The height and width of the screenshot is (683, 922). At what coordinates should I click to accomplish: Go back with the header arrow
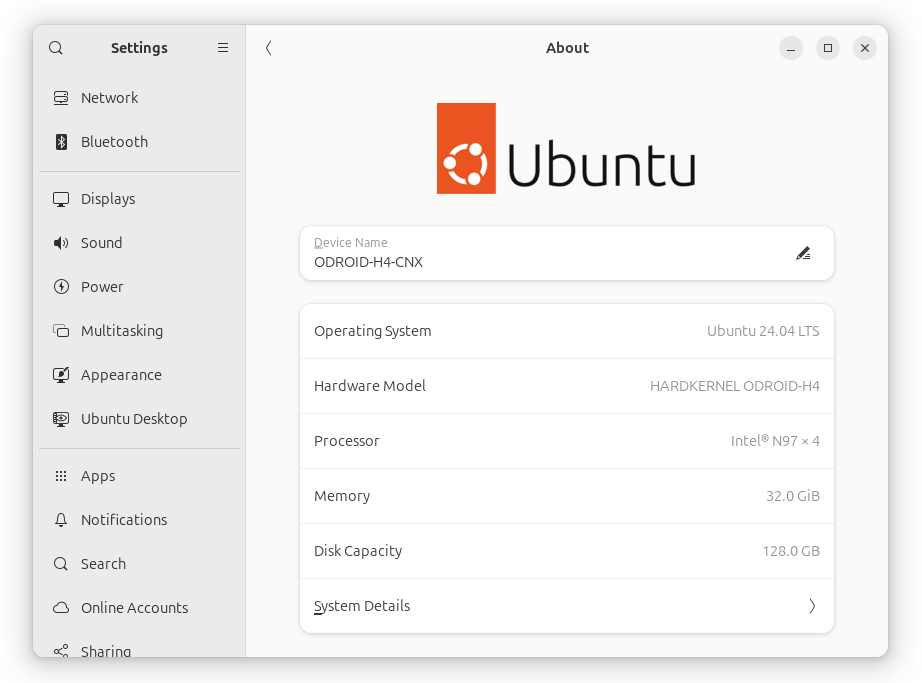pos(269,48)
